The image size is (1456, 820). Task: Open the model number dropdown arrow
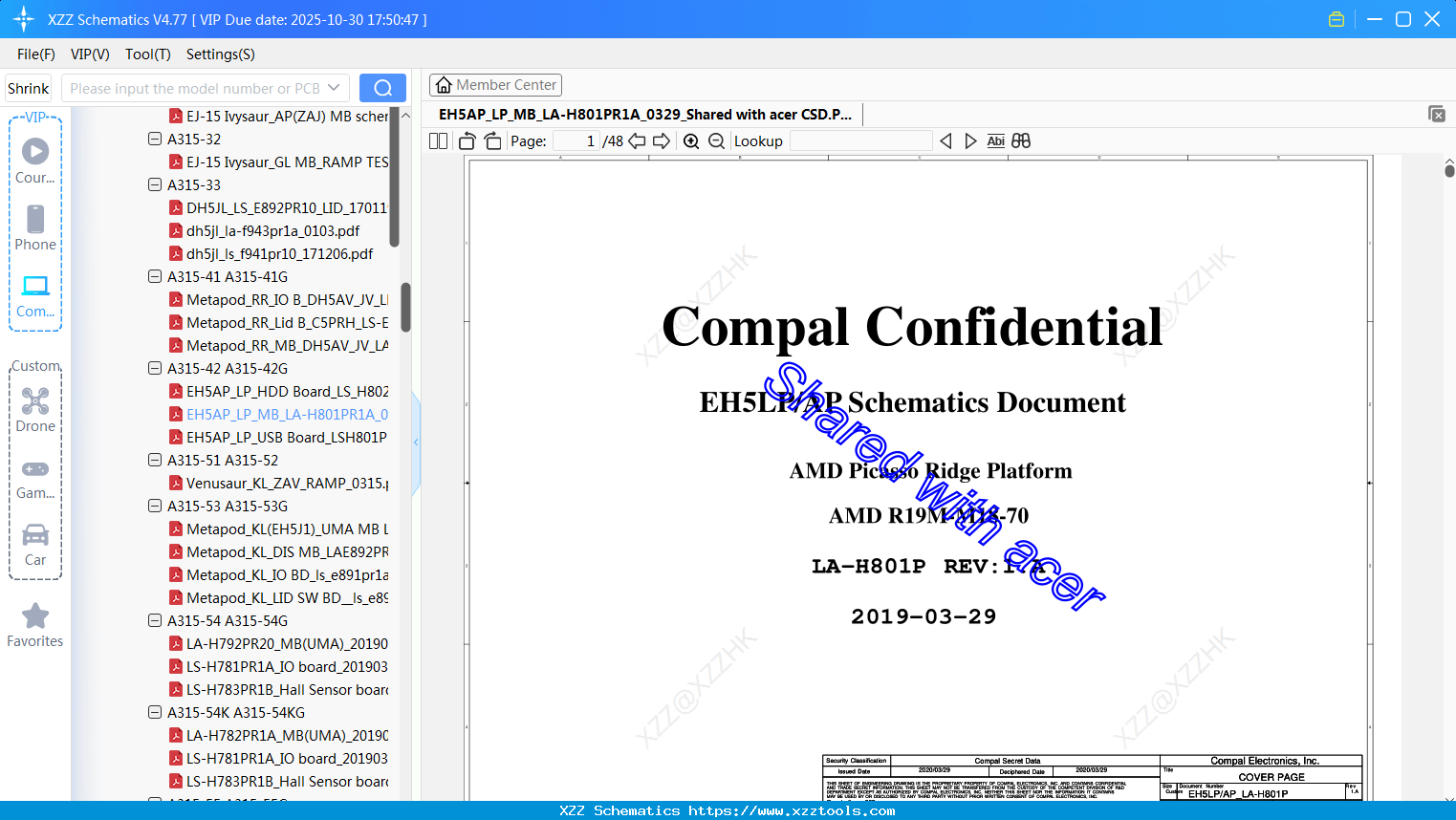point(334,88)
